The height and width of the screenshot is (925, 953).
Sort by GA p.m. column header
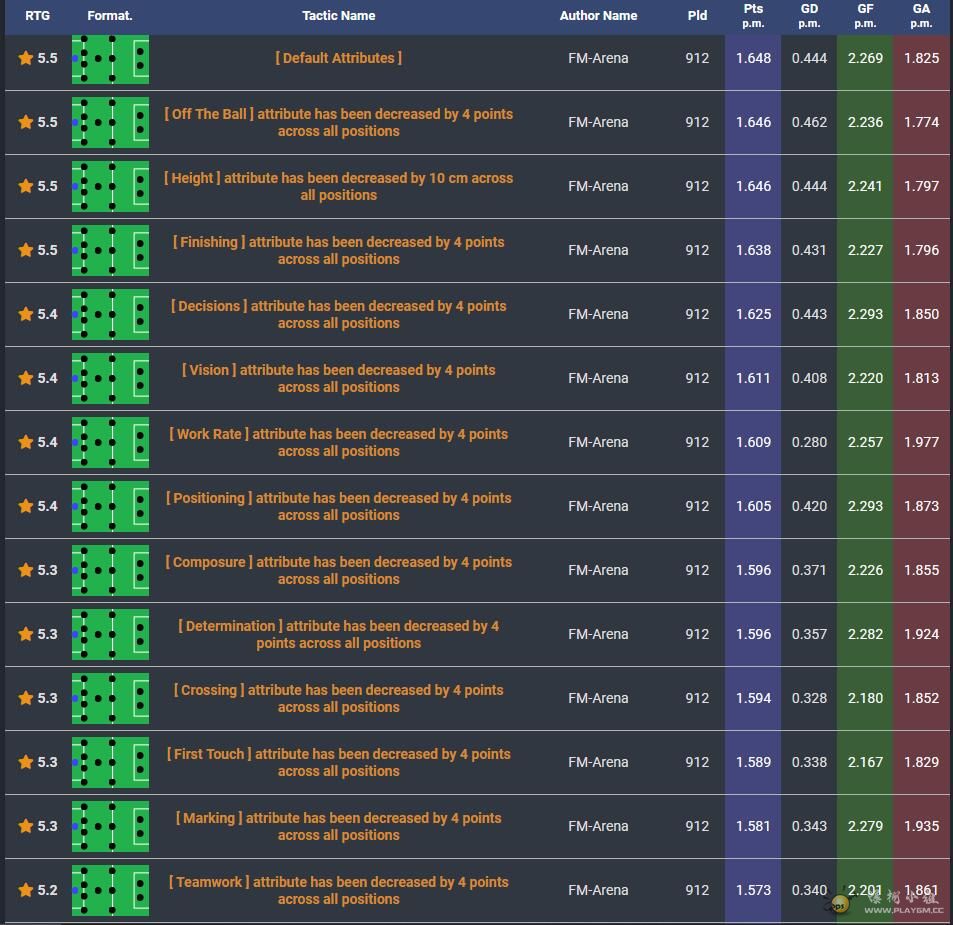(921, 16)
